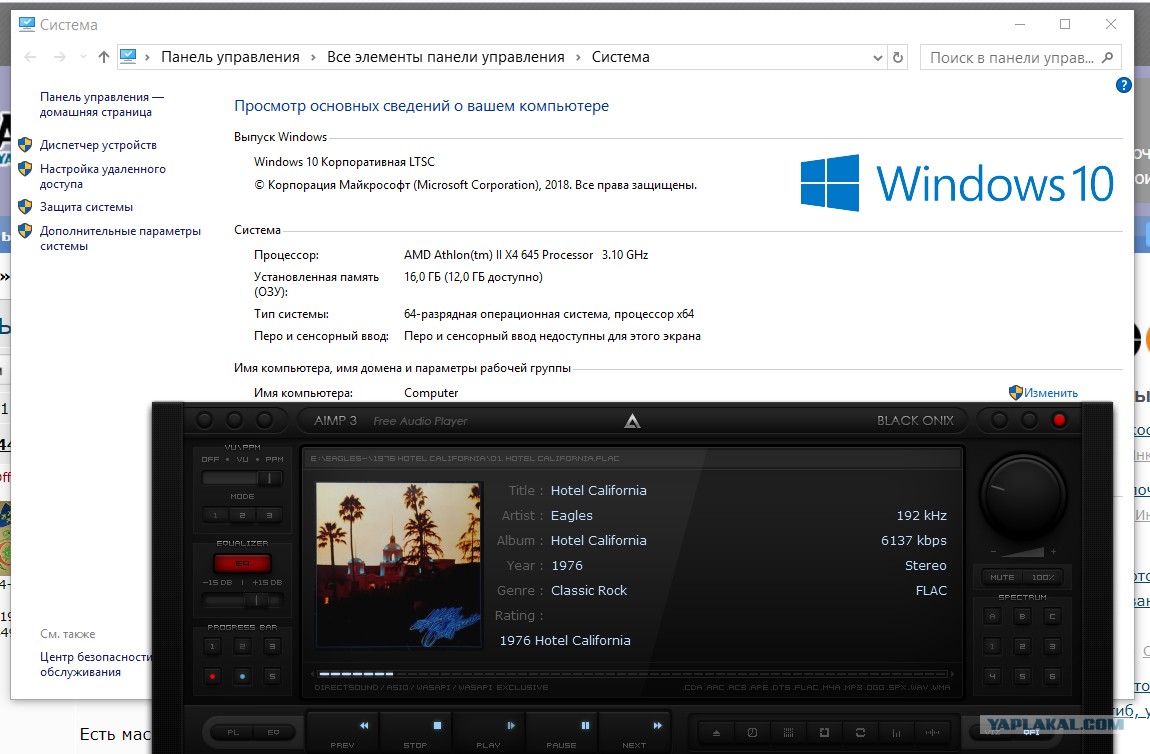This screenshot has width=1150, height=754.
Task: Click the AIMP track progress bar
Action: click(x=631, y=673)
